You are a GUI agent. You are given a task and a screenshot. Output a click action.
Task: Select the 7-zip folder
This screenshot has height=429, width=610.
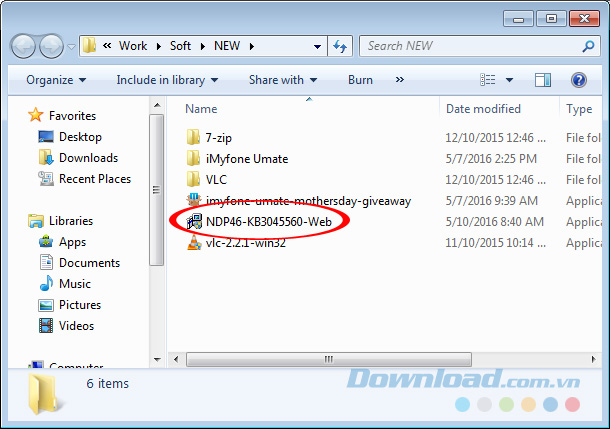(x=218, y=138)
